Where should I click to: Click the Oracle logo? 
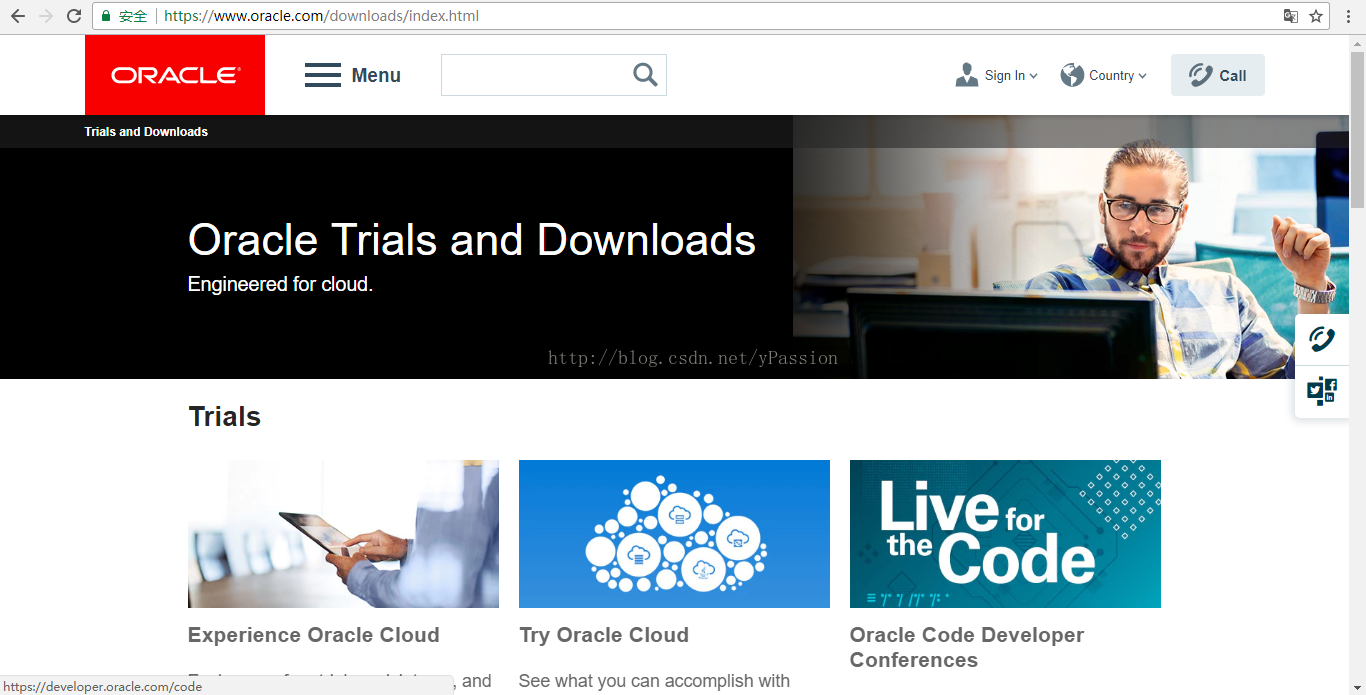coord(175,75)
